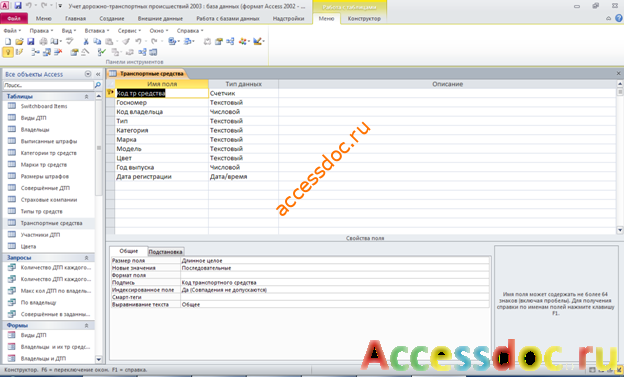Screen dimensions: 624x377
Task: Open the Правка menu
Action: [41, 31]
